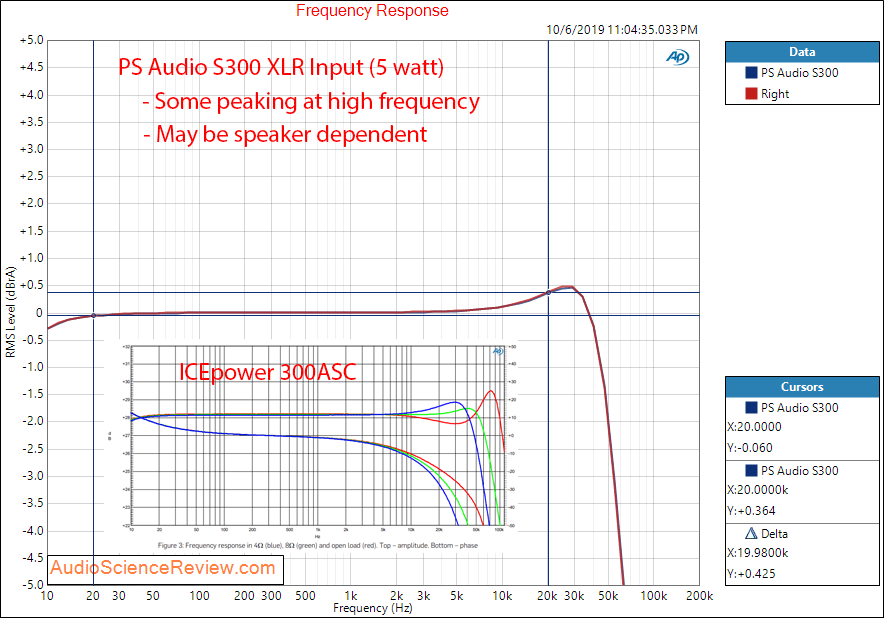The image size is (884, 618).
Task: Select the Cursors panel header
Action: [802, 387]
